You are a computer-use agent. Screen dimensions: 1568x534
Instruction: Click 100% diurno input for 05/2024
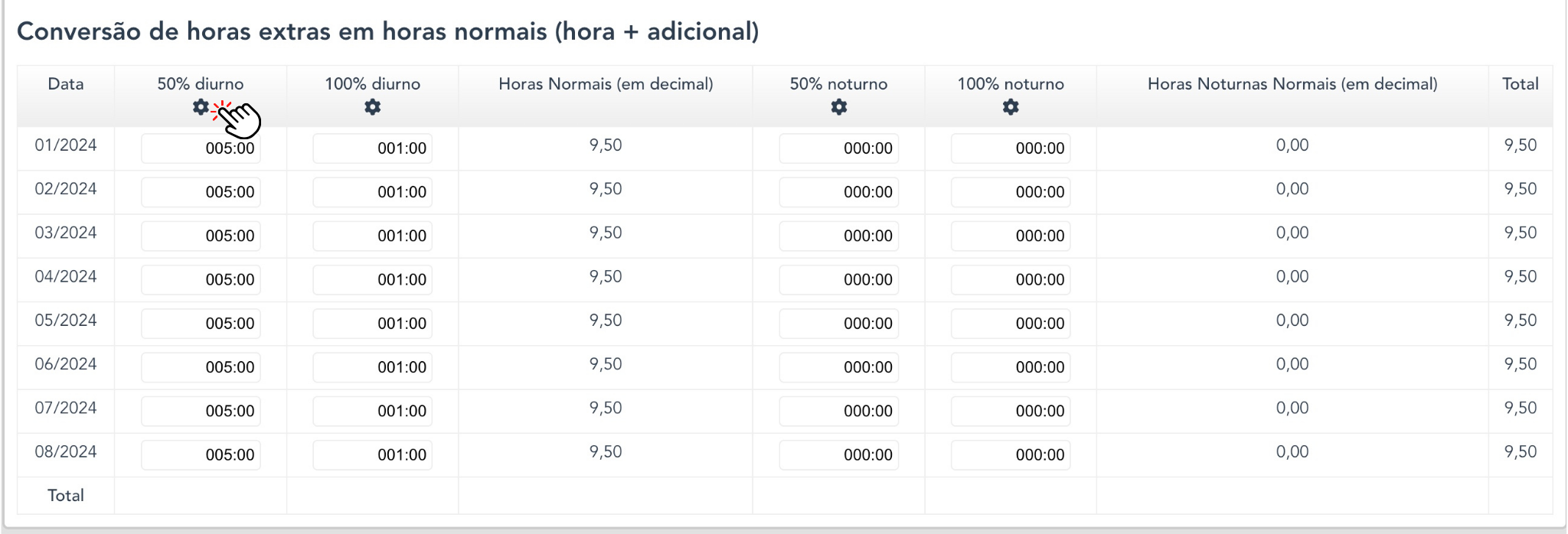pyautogui.click(x=373, y=323)
